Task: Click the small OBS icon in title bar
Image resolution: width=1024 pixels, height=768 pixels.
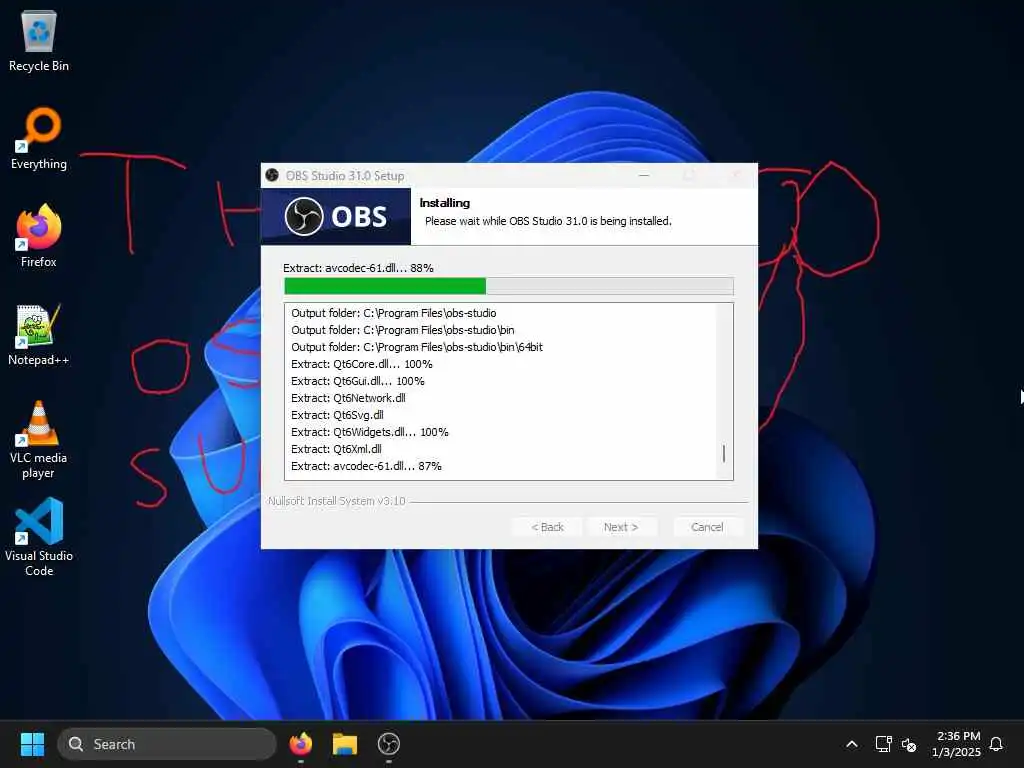Action: click(x=272, y=175)
